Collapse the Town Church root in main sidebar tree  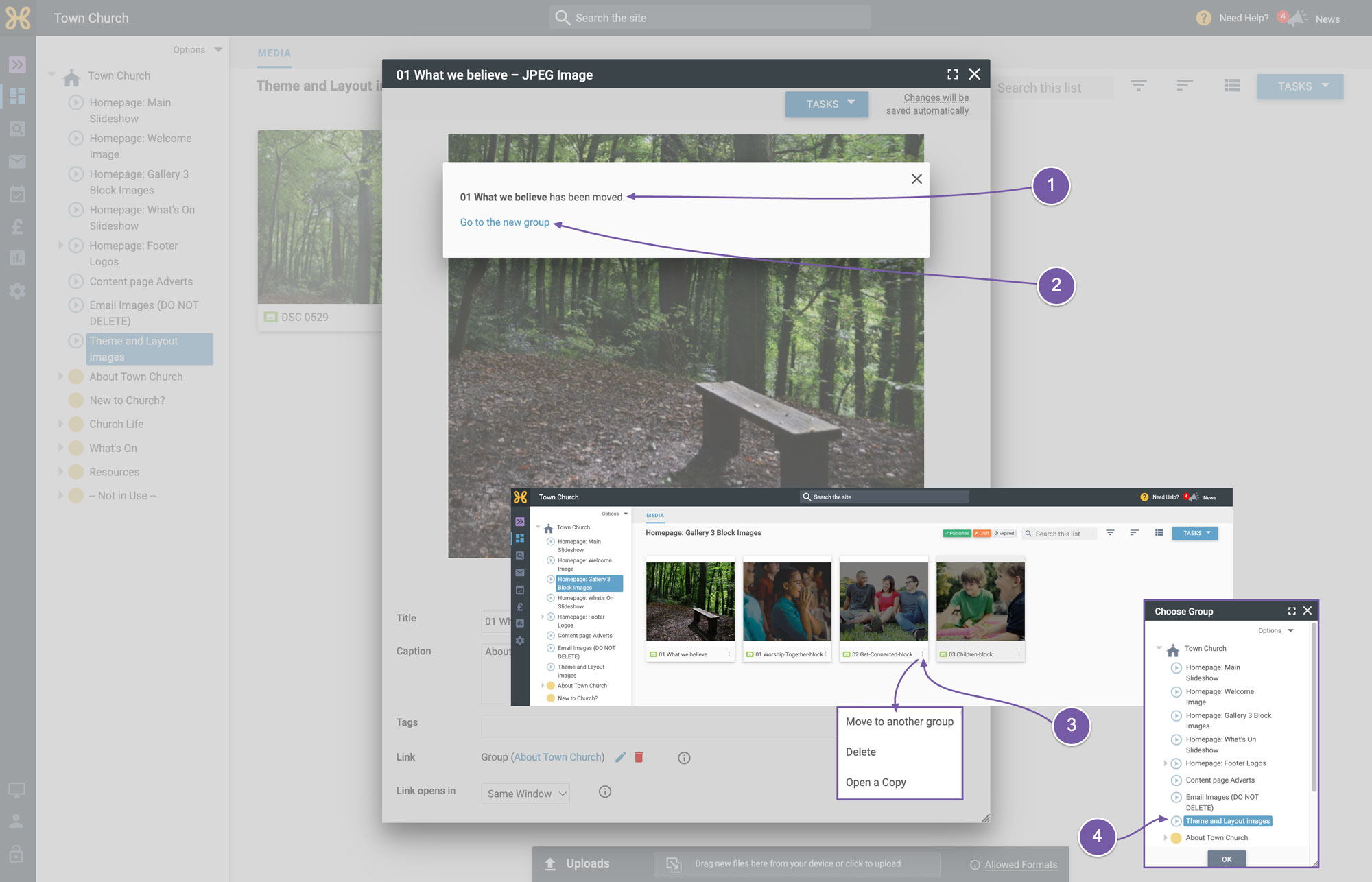point(51,74)
